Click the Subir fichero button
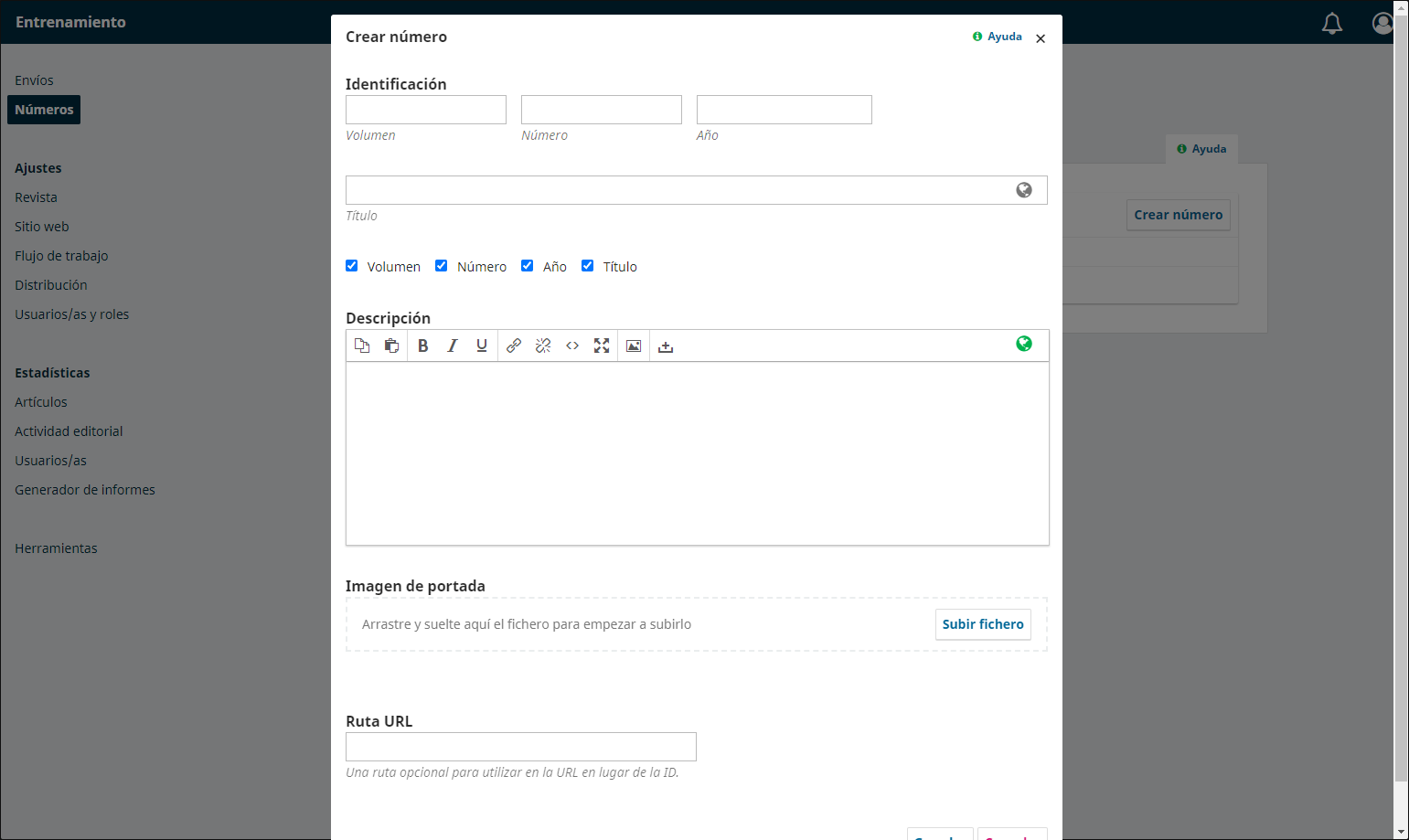This screenshot has height=840, width=1409. pos(983,624)
